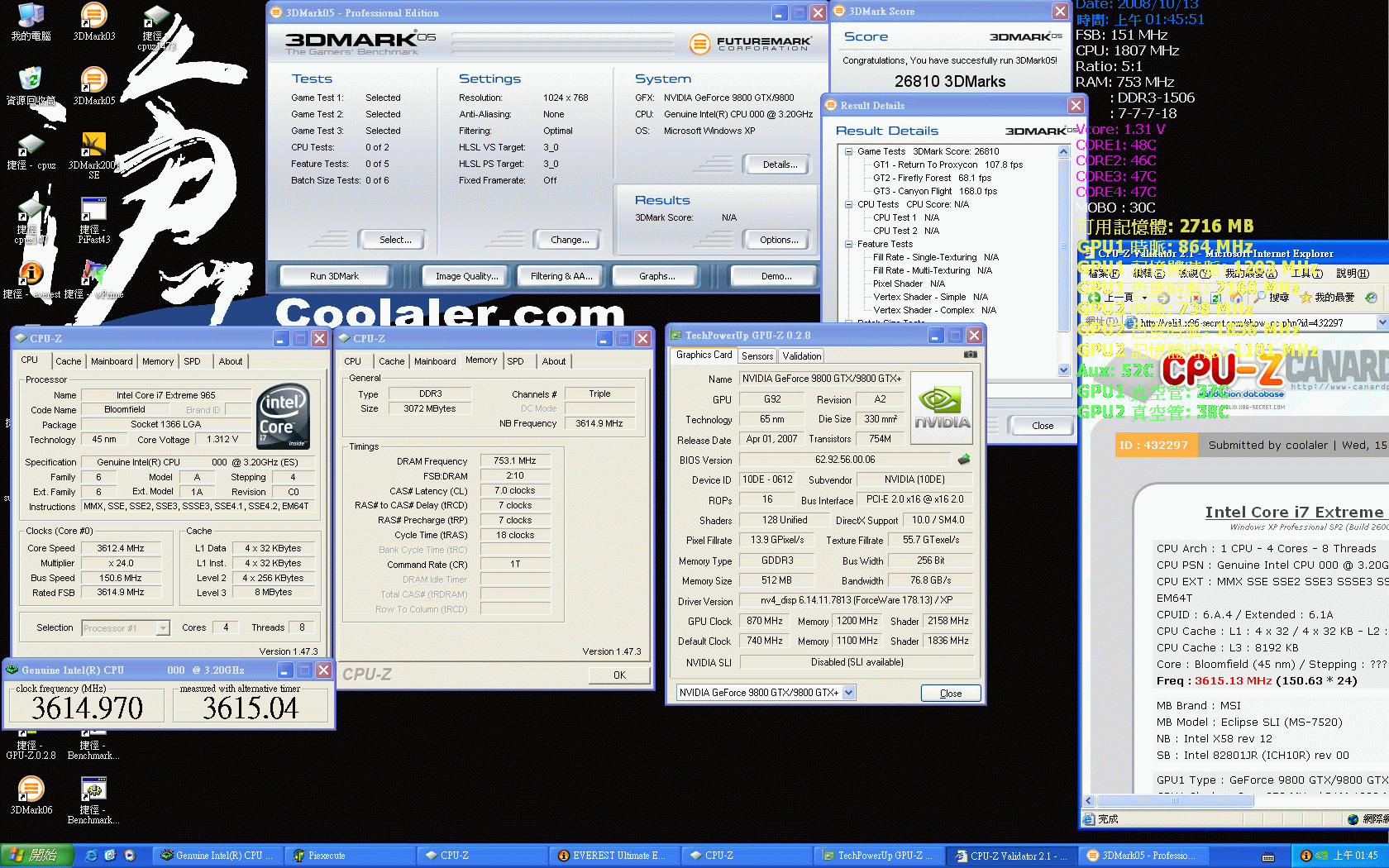This screenshot has width=1389, height=868.
Task: Open PiFast43 desktop shortcut
Action: [x=93, y=220]
